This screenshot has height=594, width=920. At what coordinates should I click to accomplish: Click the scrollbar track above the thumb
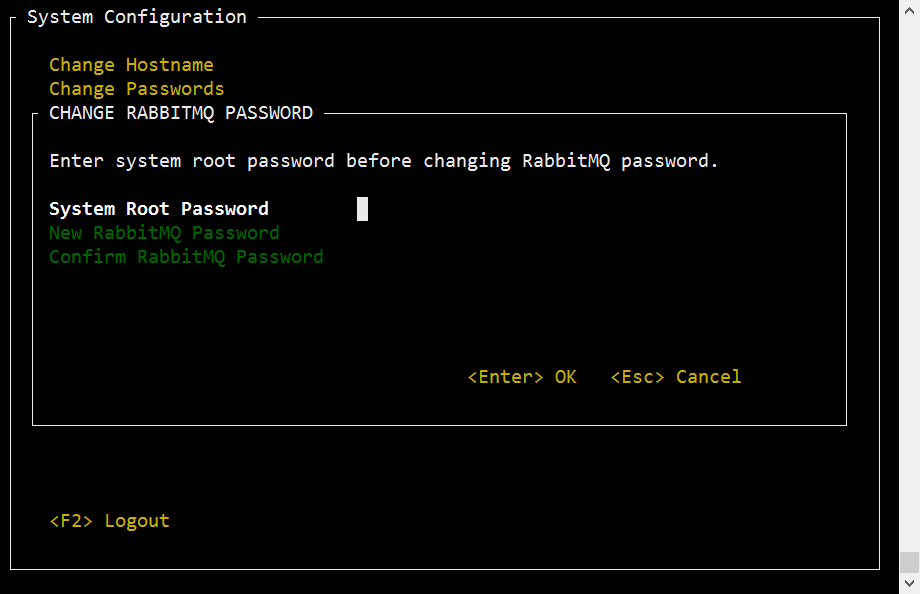[909, 282]
